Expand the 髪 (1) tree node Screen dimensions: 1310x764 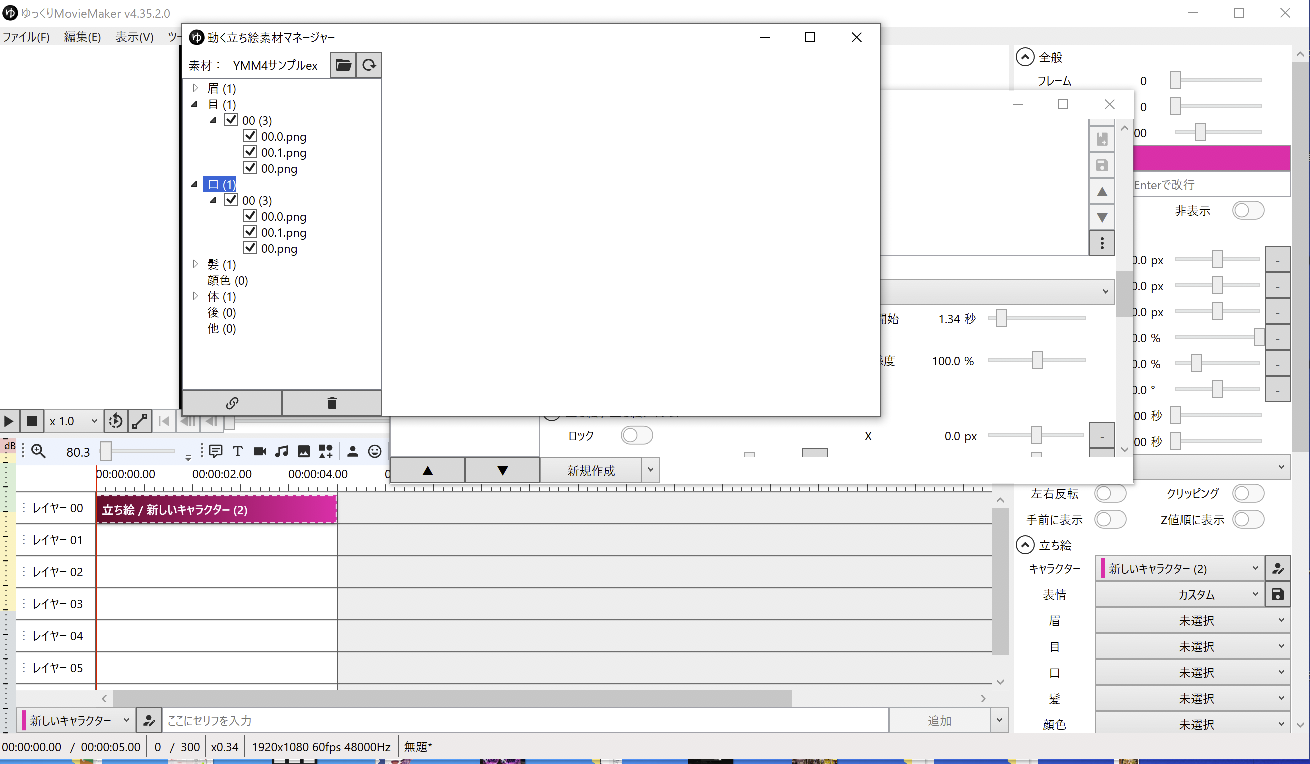click(195, 265)
